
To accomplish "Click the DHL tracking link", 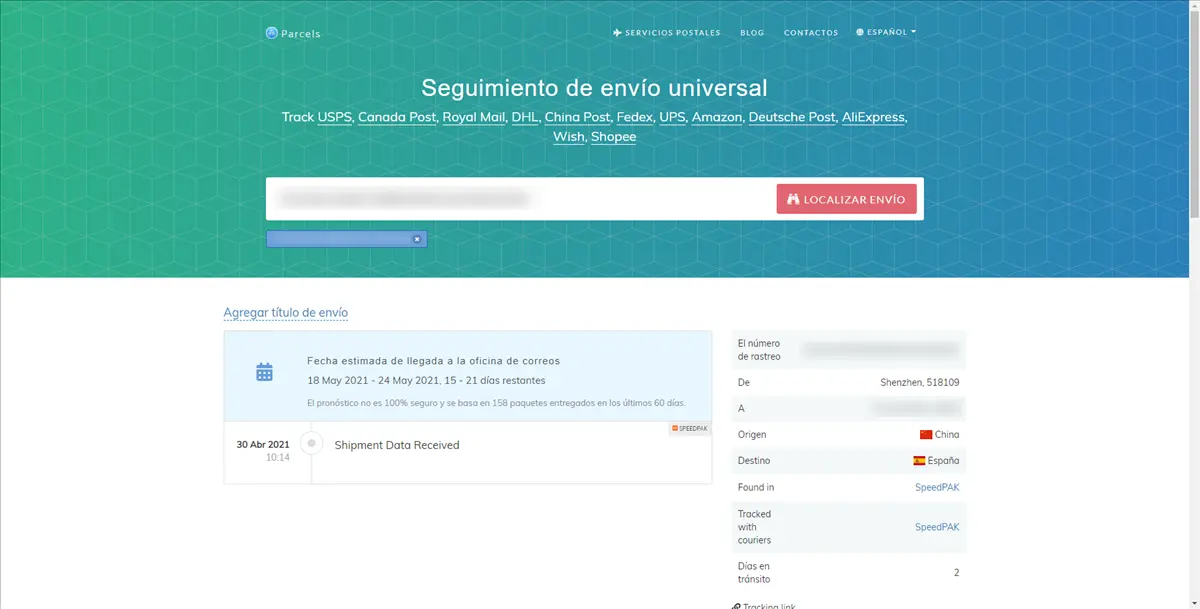I will coord(524,117).
